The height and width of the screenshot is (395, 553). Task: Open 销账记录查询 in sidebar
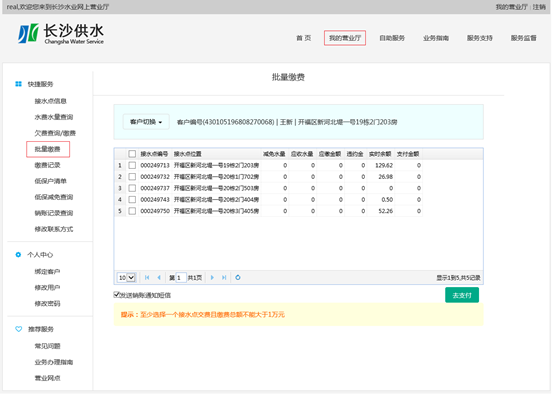(x=54, y=213)
